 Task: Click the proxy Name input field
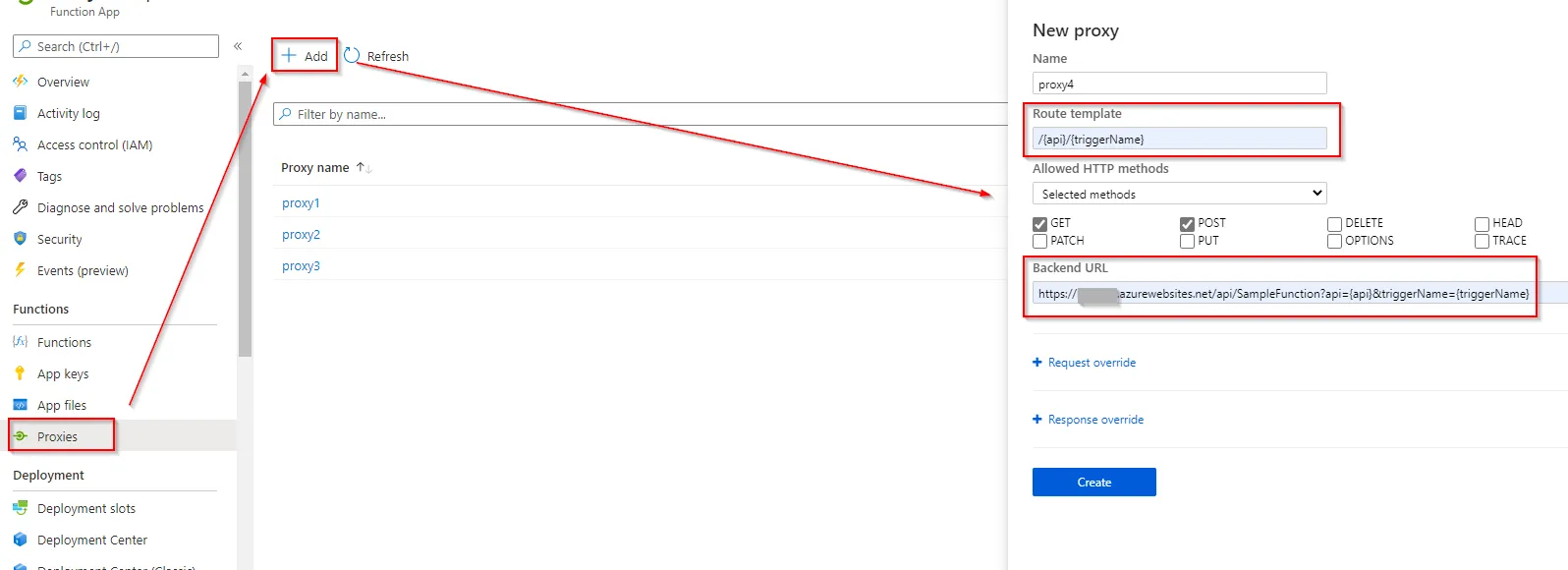1179,84
